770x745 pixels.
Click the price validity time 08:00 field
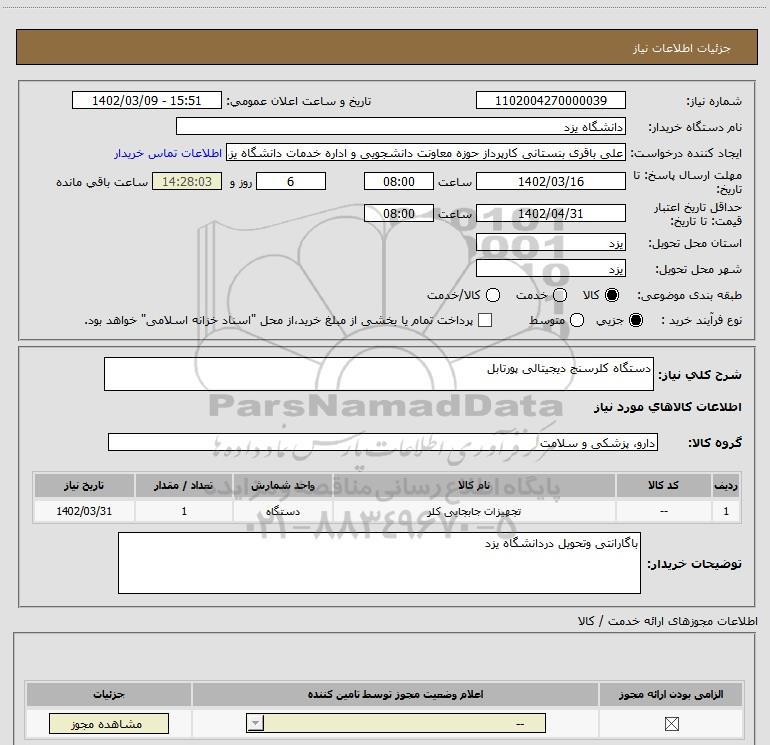pos(399,214)
